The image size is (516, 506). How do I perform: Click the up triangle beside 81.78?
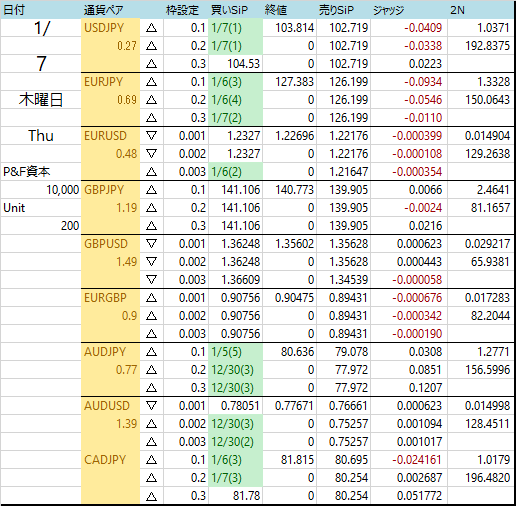tap(151, 496)
